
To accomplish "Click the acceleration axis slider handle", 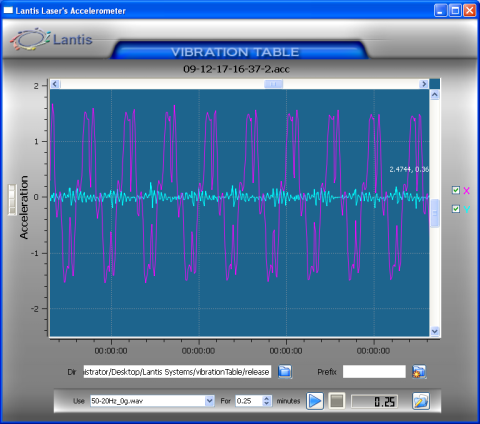I will point(12,200).
